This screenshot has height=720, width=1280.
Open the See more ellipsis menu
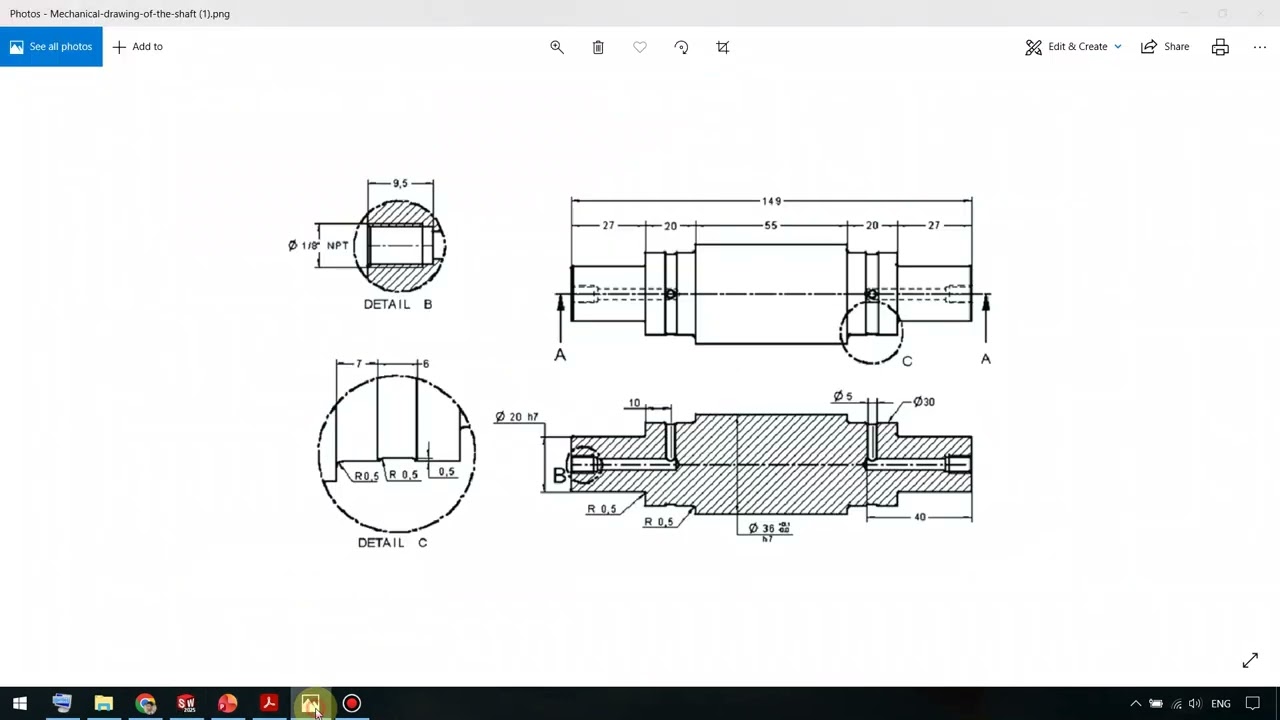(x=1260, y=47)
